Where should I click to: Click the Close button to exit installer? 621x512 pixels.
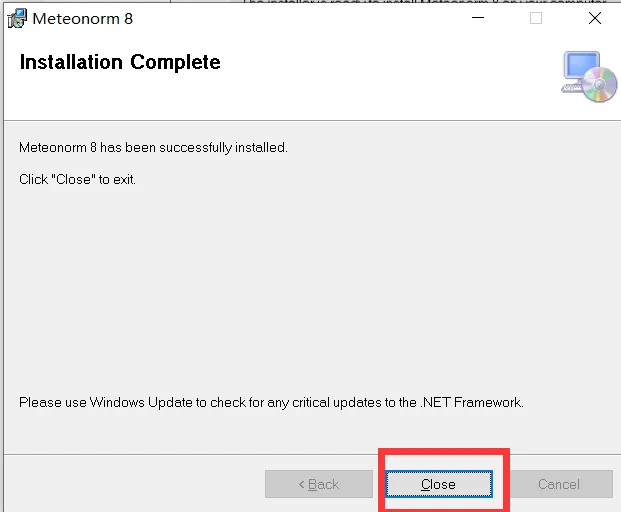click(438, 484)
